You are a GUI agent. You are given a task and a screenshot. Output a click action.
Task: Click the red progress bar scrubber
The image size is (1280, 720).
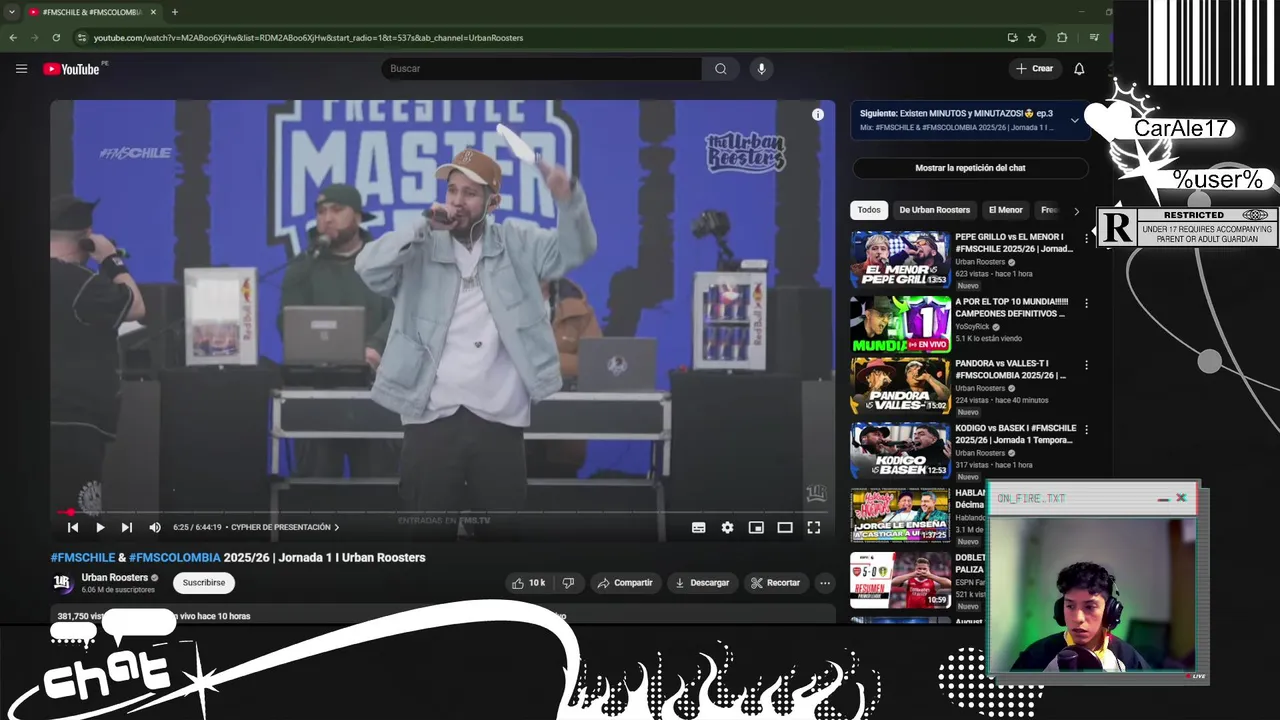coord(70,512)
